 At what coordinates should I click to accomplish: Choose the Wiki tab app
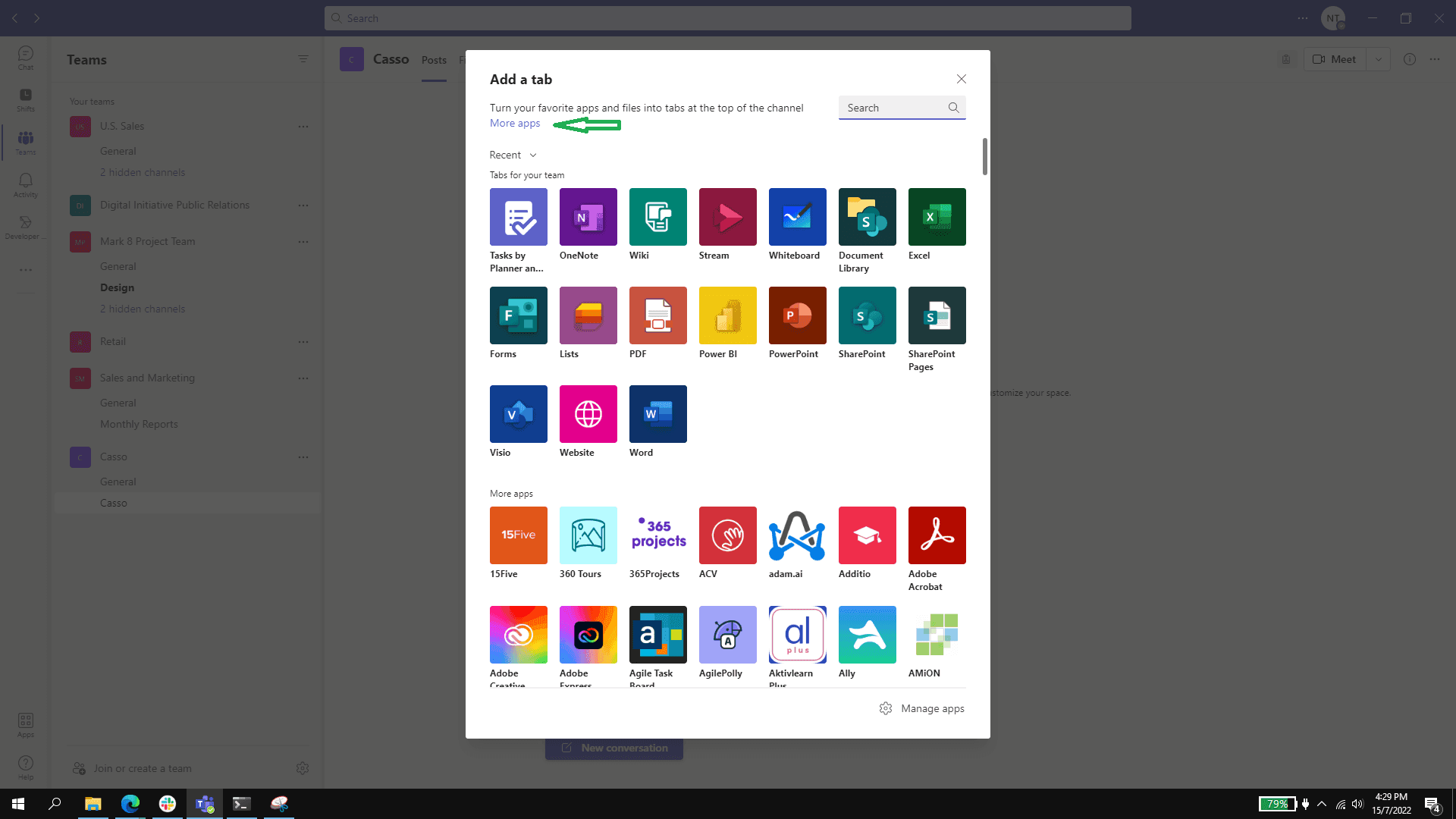[x=658, y=217]
